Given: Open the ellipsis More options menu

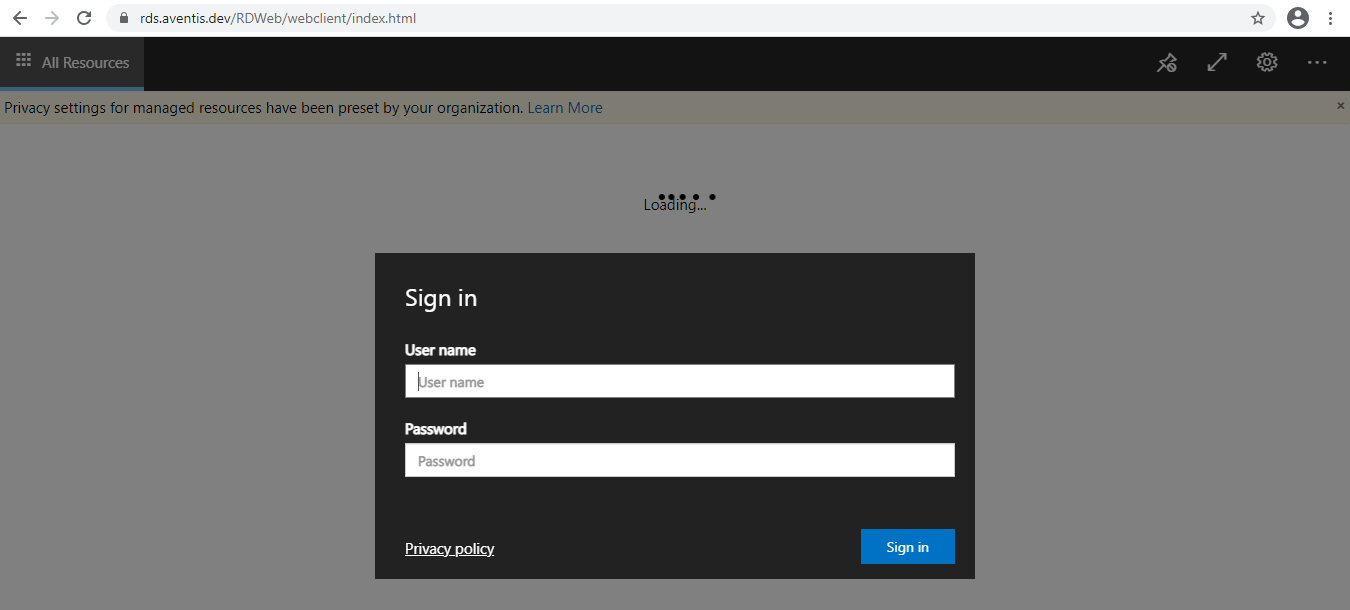Looking at the screenshot, I should 1317,62.
